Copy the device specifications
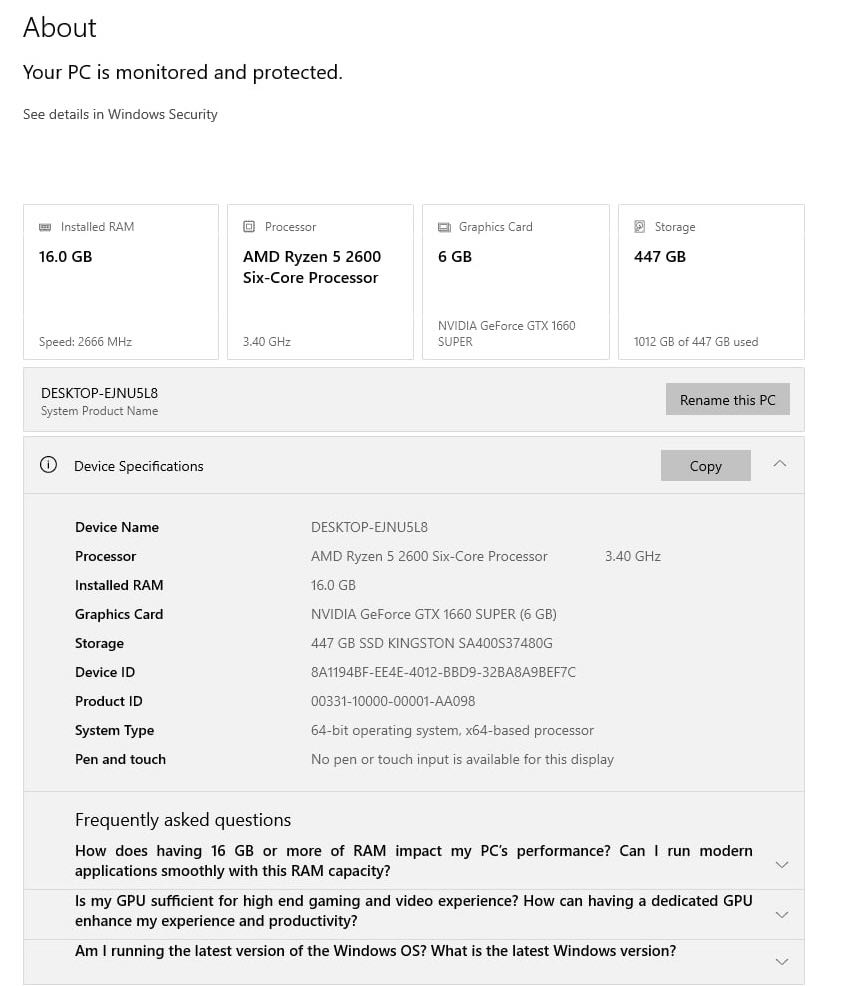 click(705, 466)
